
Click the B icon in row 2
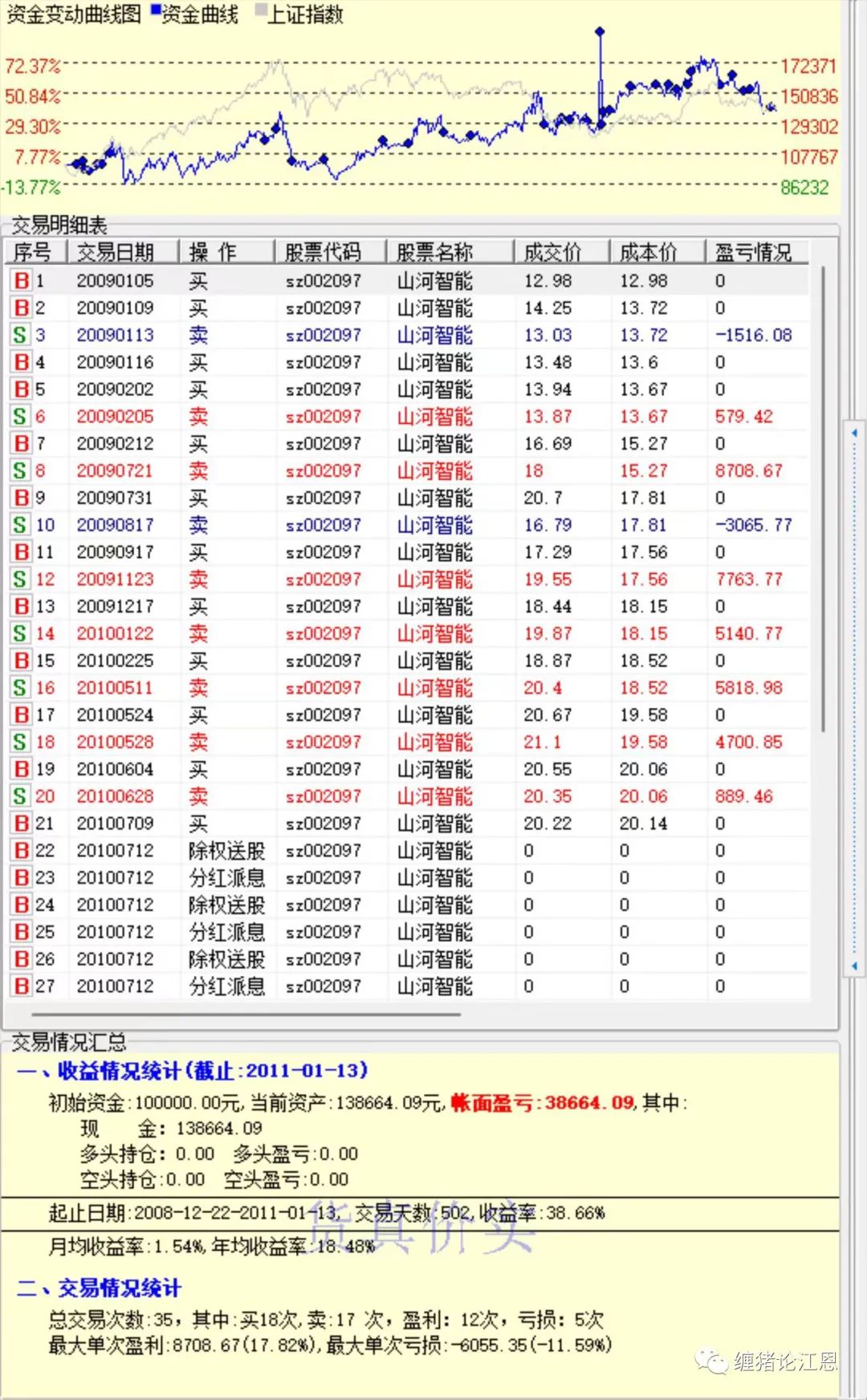22,308
